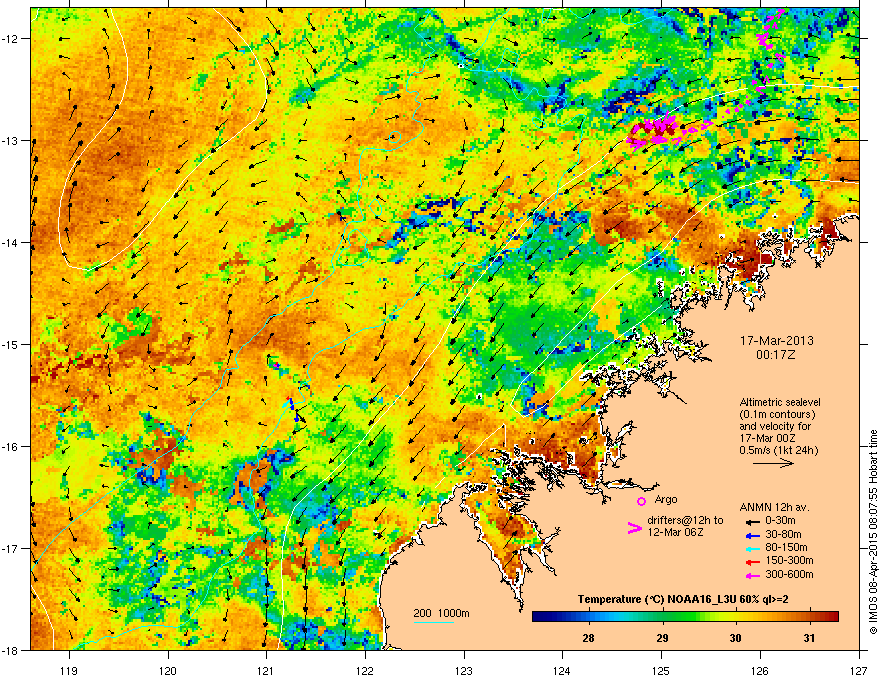The image size is (880, 680).
Task: Click the 'ANMN 12h av.' heading
Action: pos(774,507)
